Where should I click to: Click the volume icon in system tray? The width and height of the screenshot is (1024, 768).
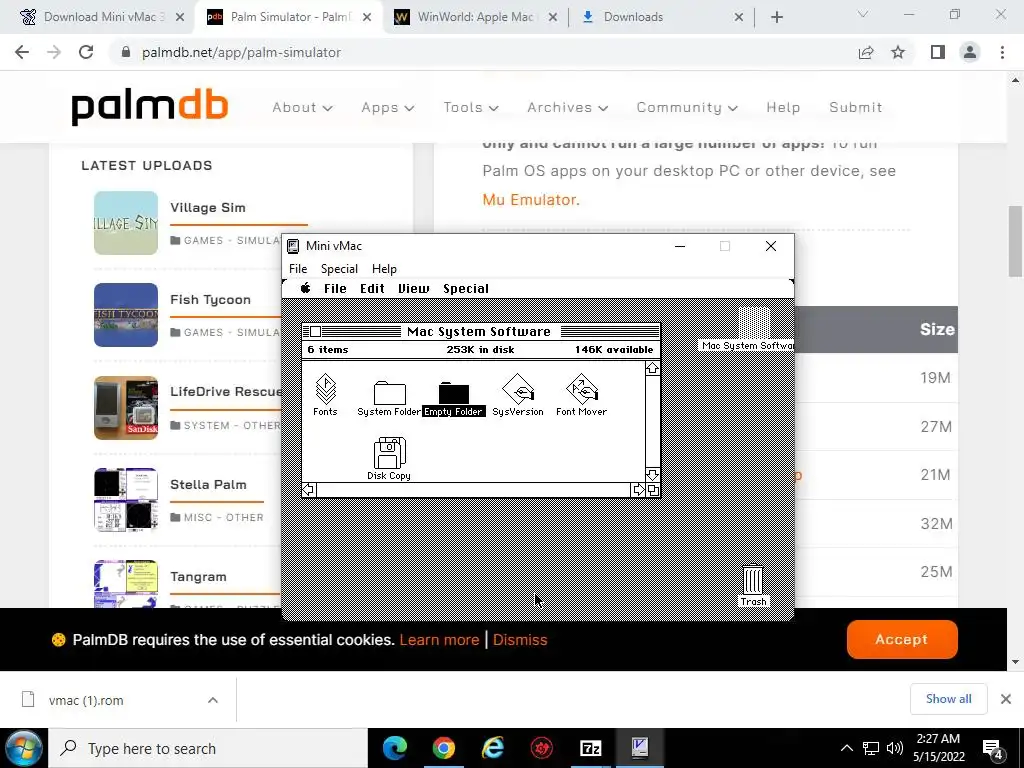point(895,748)
